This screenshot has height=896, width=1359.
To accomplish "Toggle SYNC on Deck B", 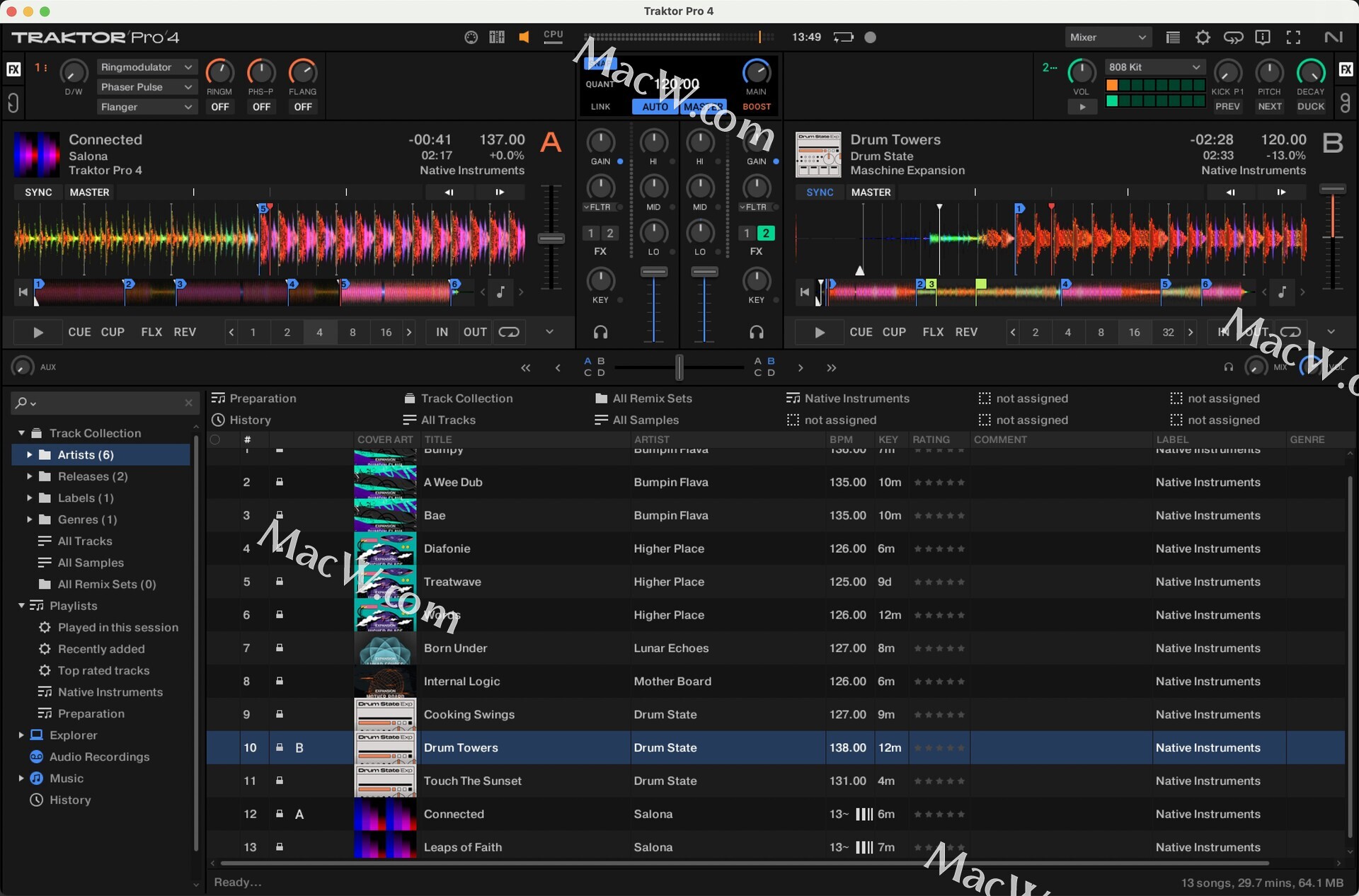I will point(820,193).
